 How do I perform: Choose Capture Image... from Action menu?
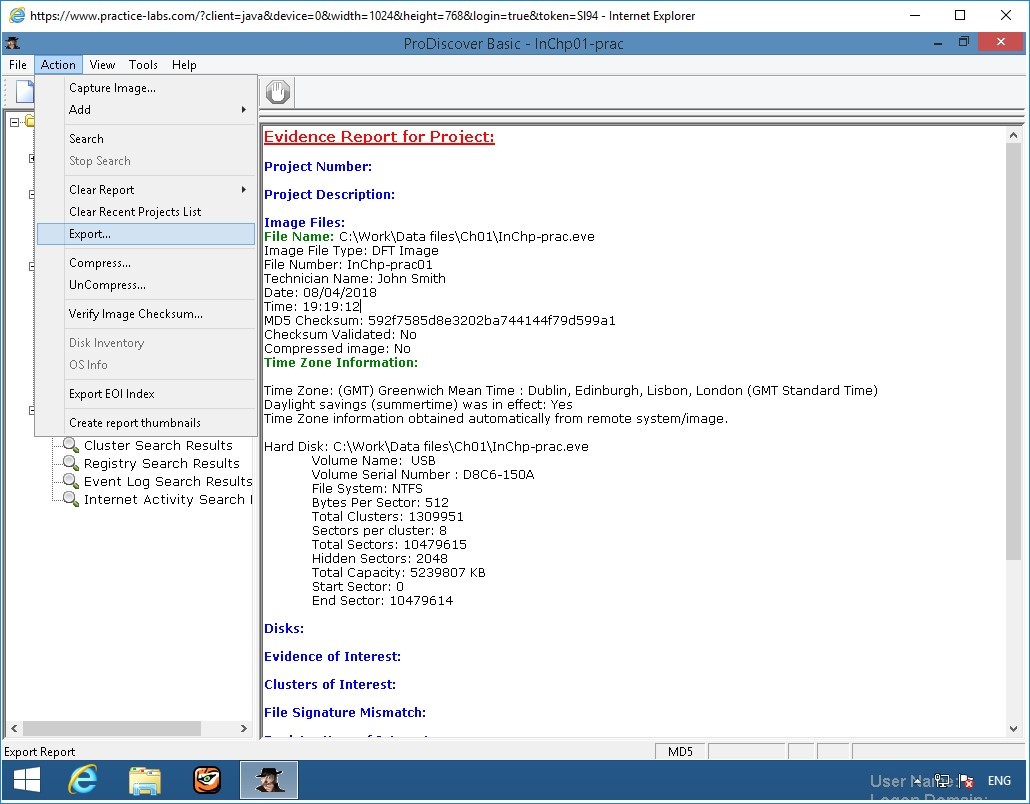(146, 88)
